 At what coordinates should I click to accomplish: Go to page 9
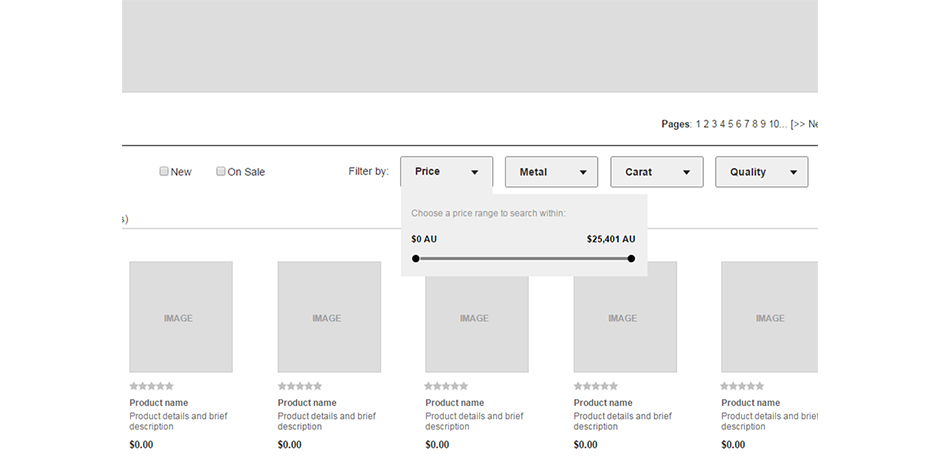[x=763, y=124]
